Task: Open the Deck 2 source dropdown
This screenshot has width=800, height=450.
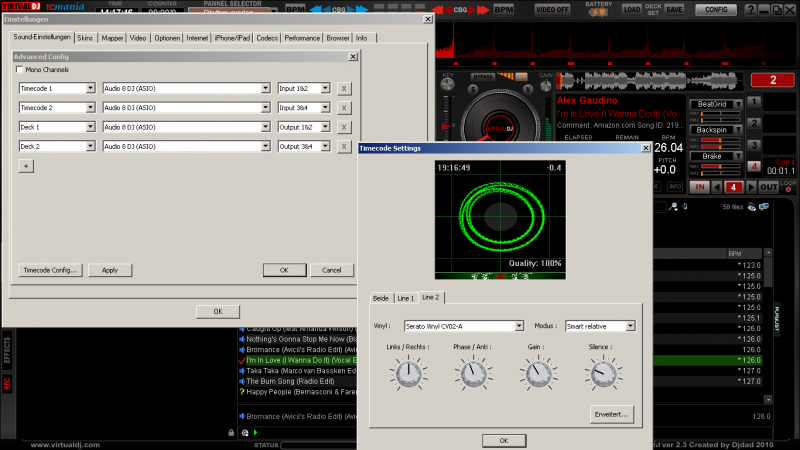Action: coord(90,146)
